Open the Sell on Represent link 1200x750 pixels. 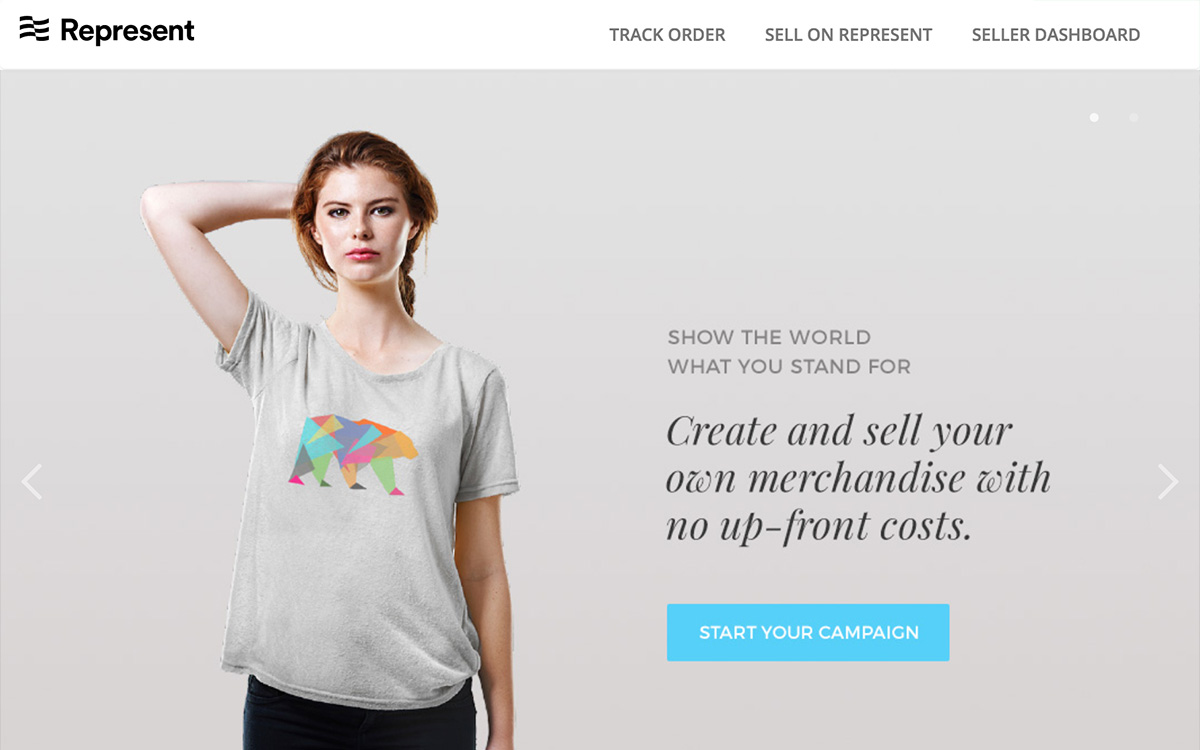848,35
